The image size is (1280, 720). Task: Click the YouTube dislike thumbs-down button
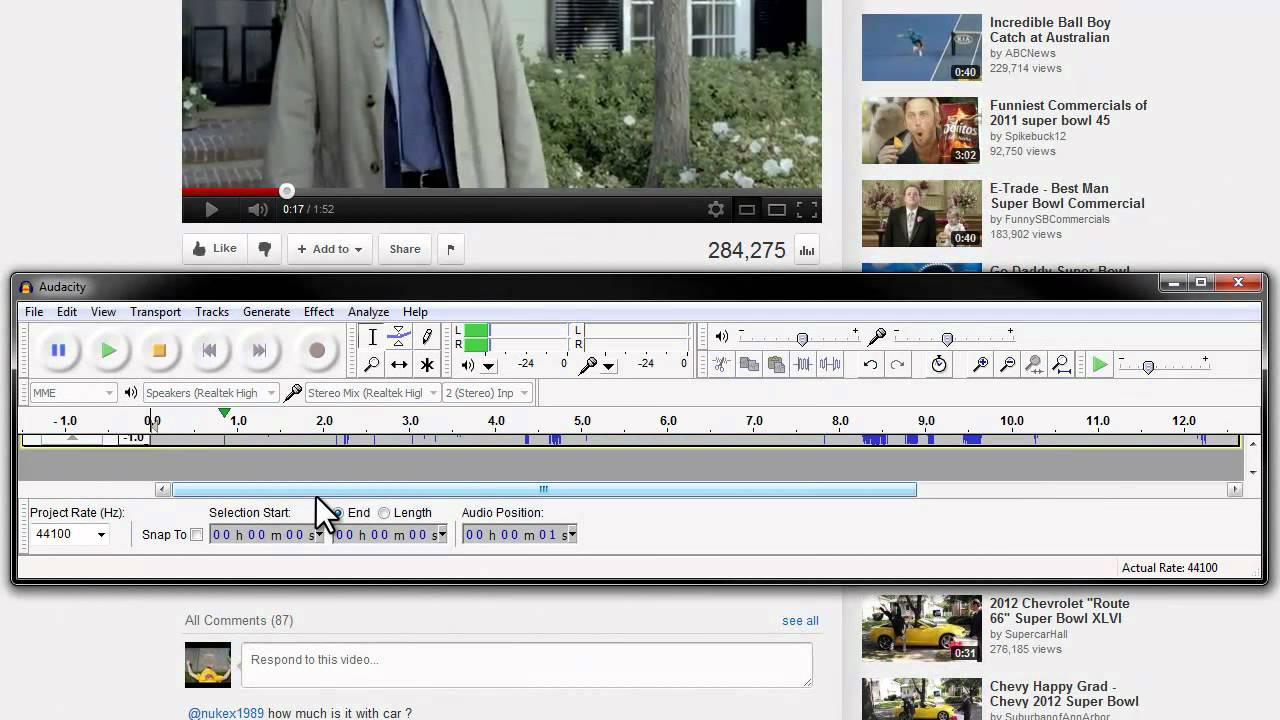[264, 249]
